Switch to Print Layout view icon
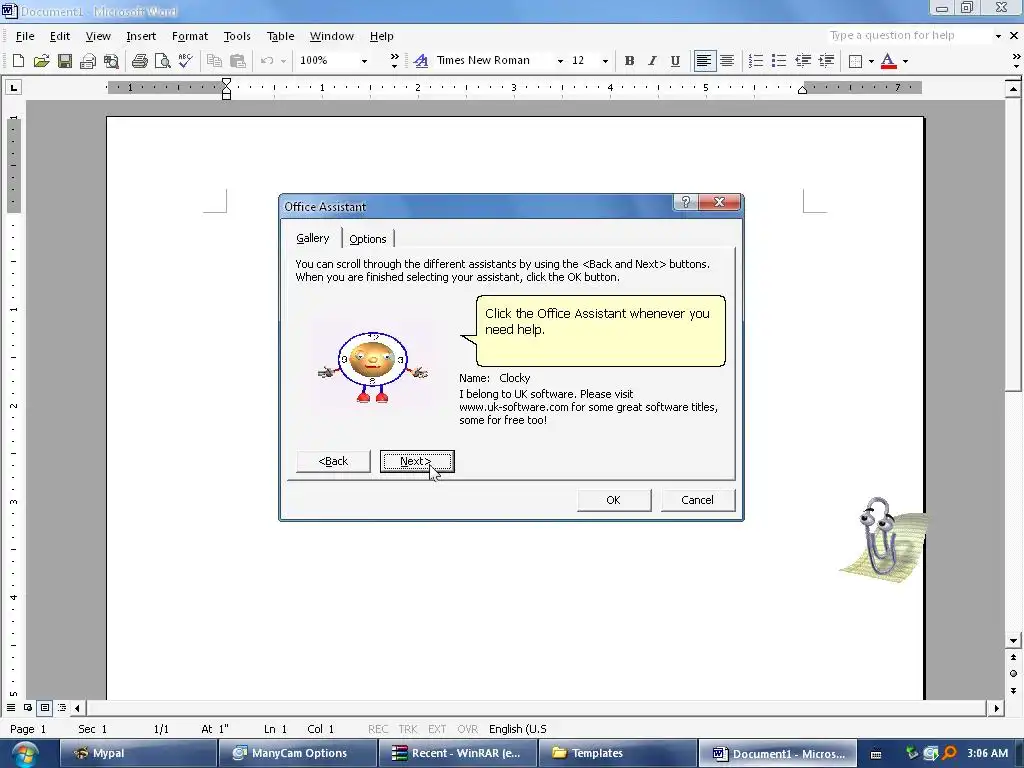Screen dimensions: 1024x768 [44, 707]
